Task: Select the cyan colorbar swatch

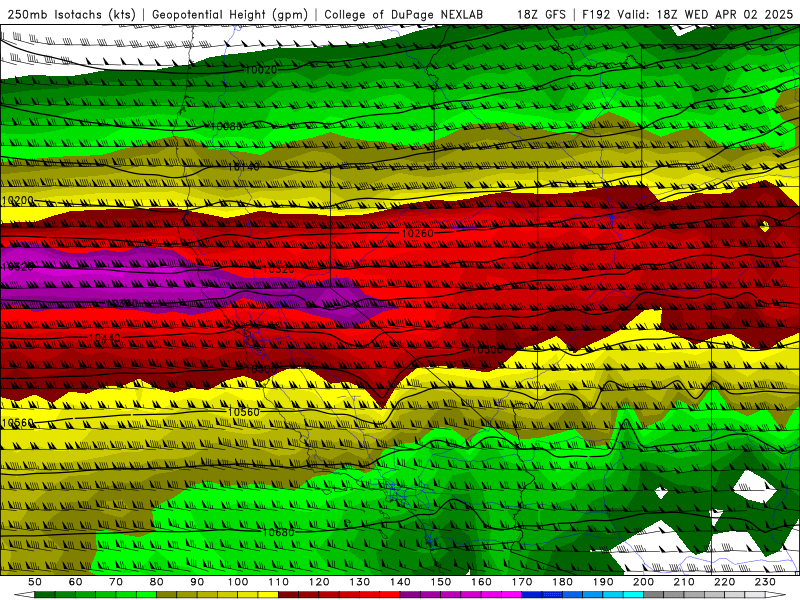Action: point(634,595)
